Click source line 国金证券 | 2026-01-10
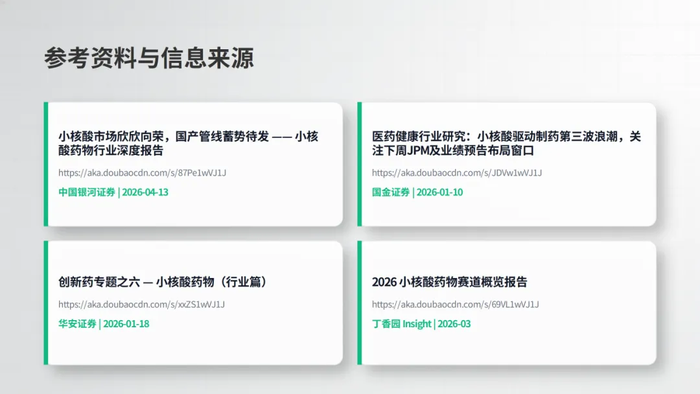The image size is (700, 394). 417,192
